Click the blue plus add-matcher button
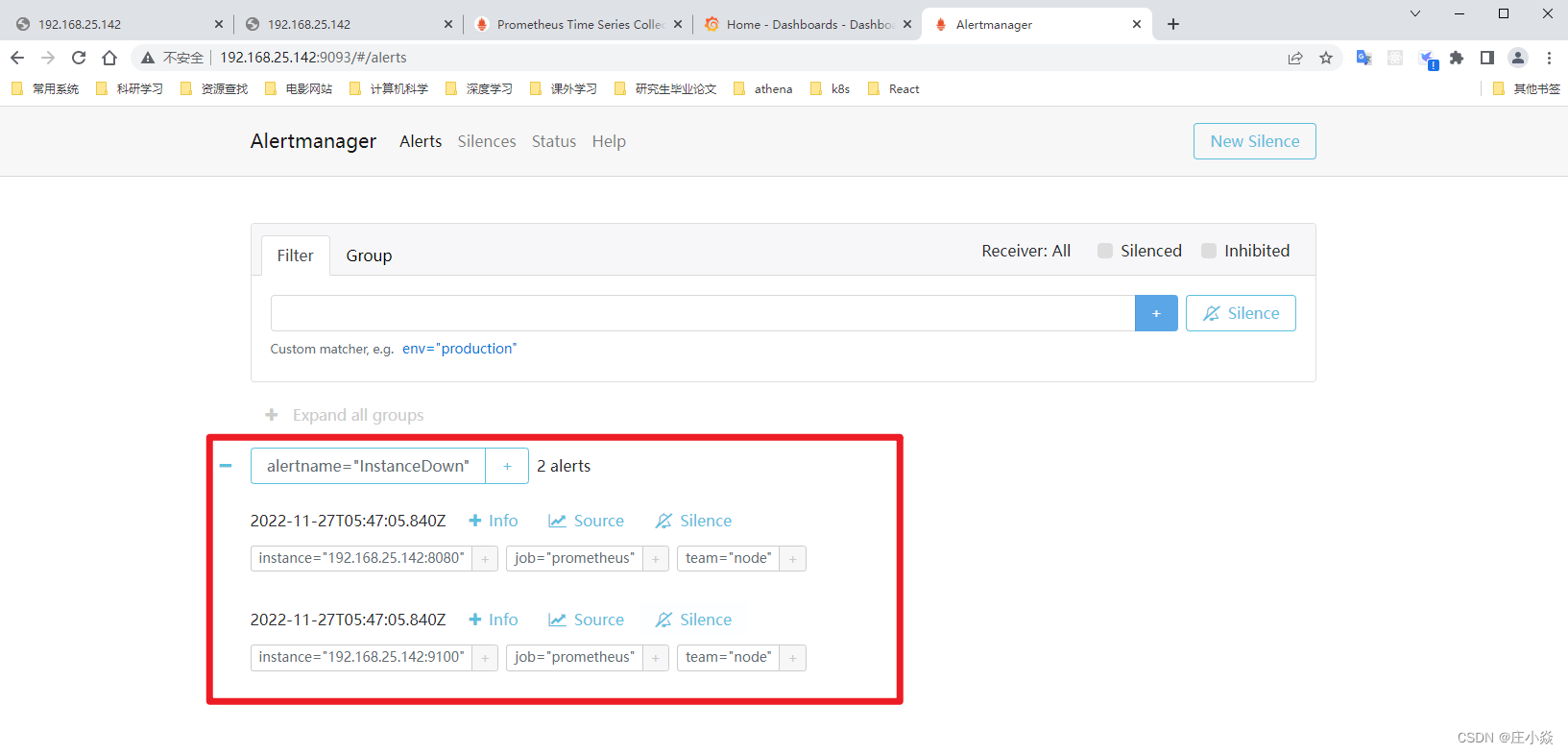 pyautogui.click(x=1156, y=313)
